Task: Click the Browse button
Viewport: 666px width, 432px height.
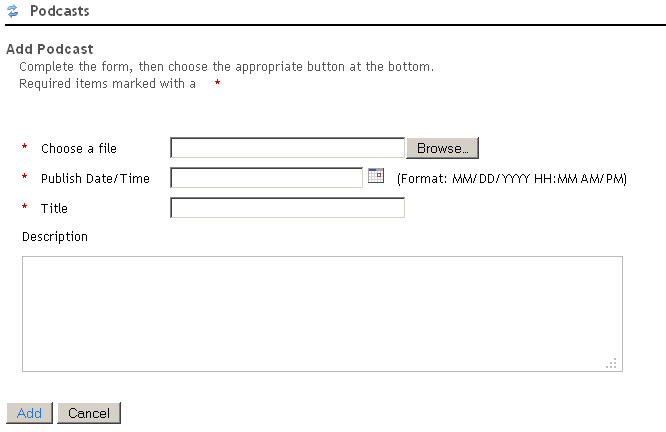Action: (x=442, y=148)
